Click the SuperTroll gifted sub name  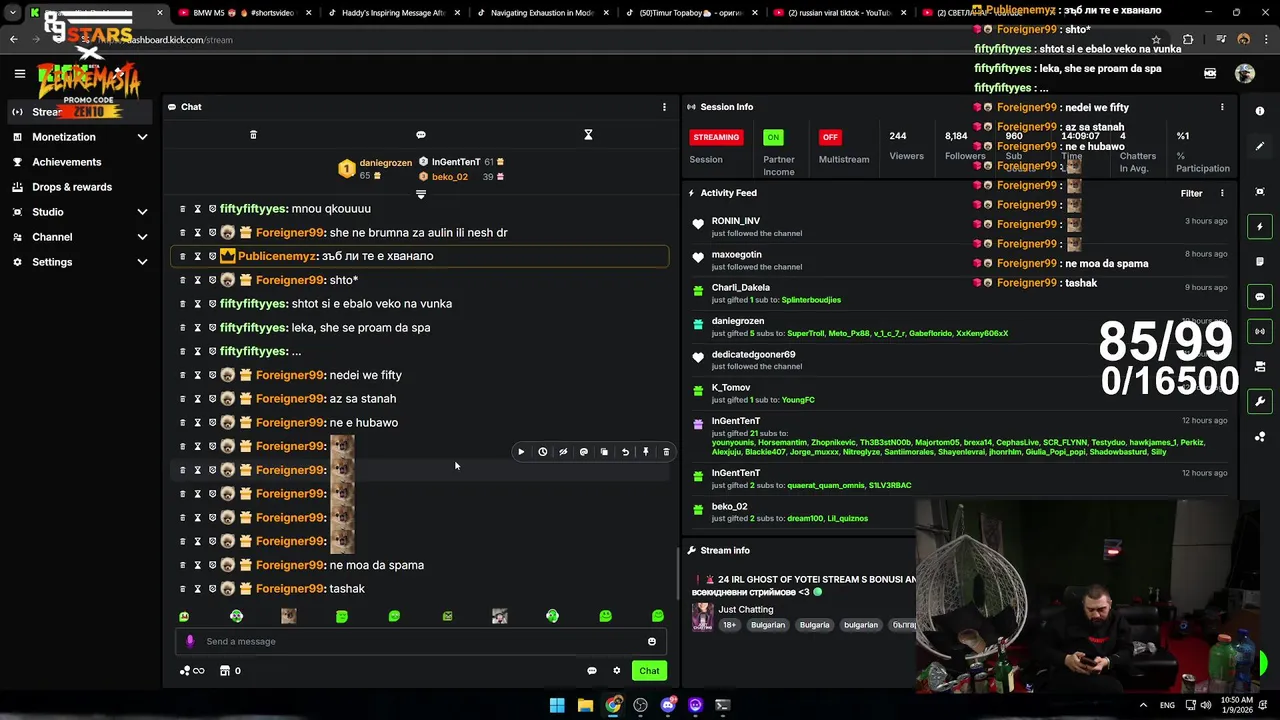pyautogui.click(x=806, y=334)
